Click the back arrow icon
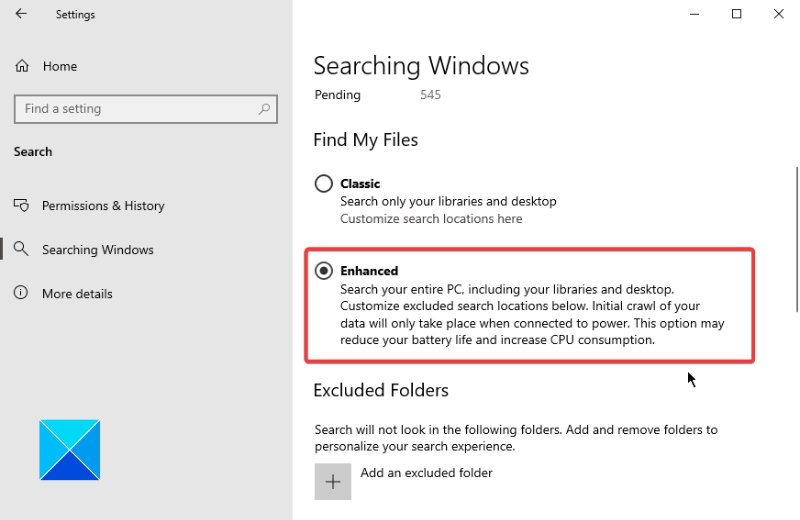This screenshot has width=800, height=520. (21, 15)
